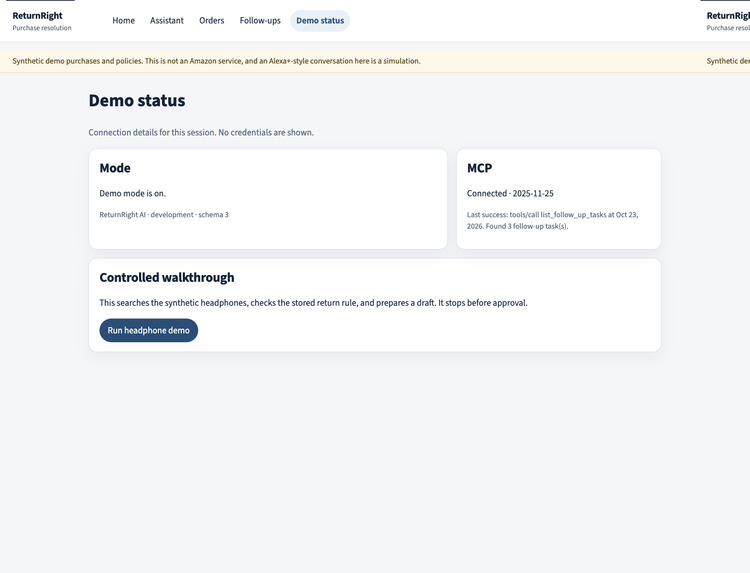Click the Purchase resolution tagline
The width and height of the screenshot is (750, 573).
click(x=42, y=28)
